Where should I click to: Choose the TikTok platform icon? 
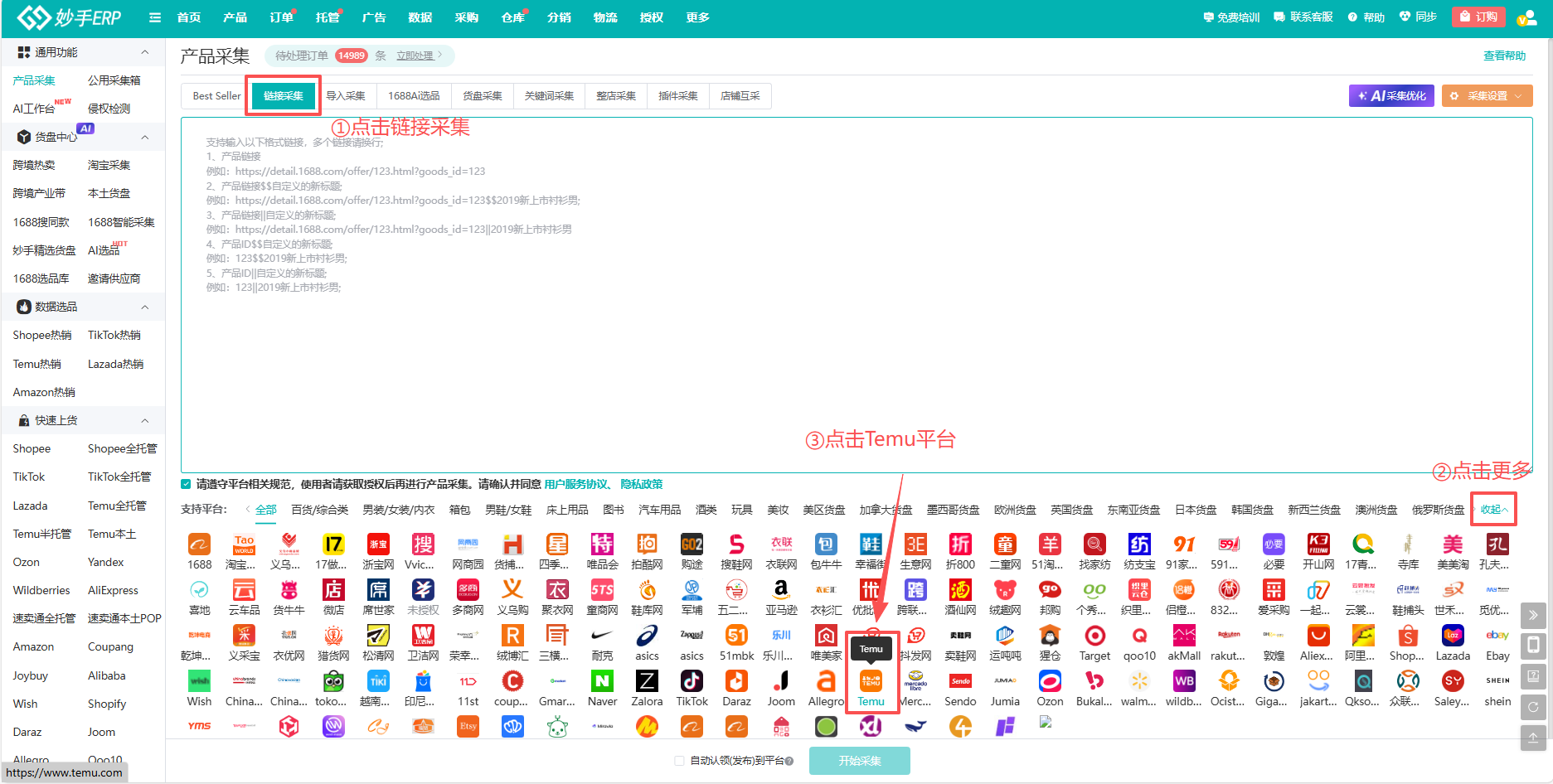[692, 681]
